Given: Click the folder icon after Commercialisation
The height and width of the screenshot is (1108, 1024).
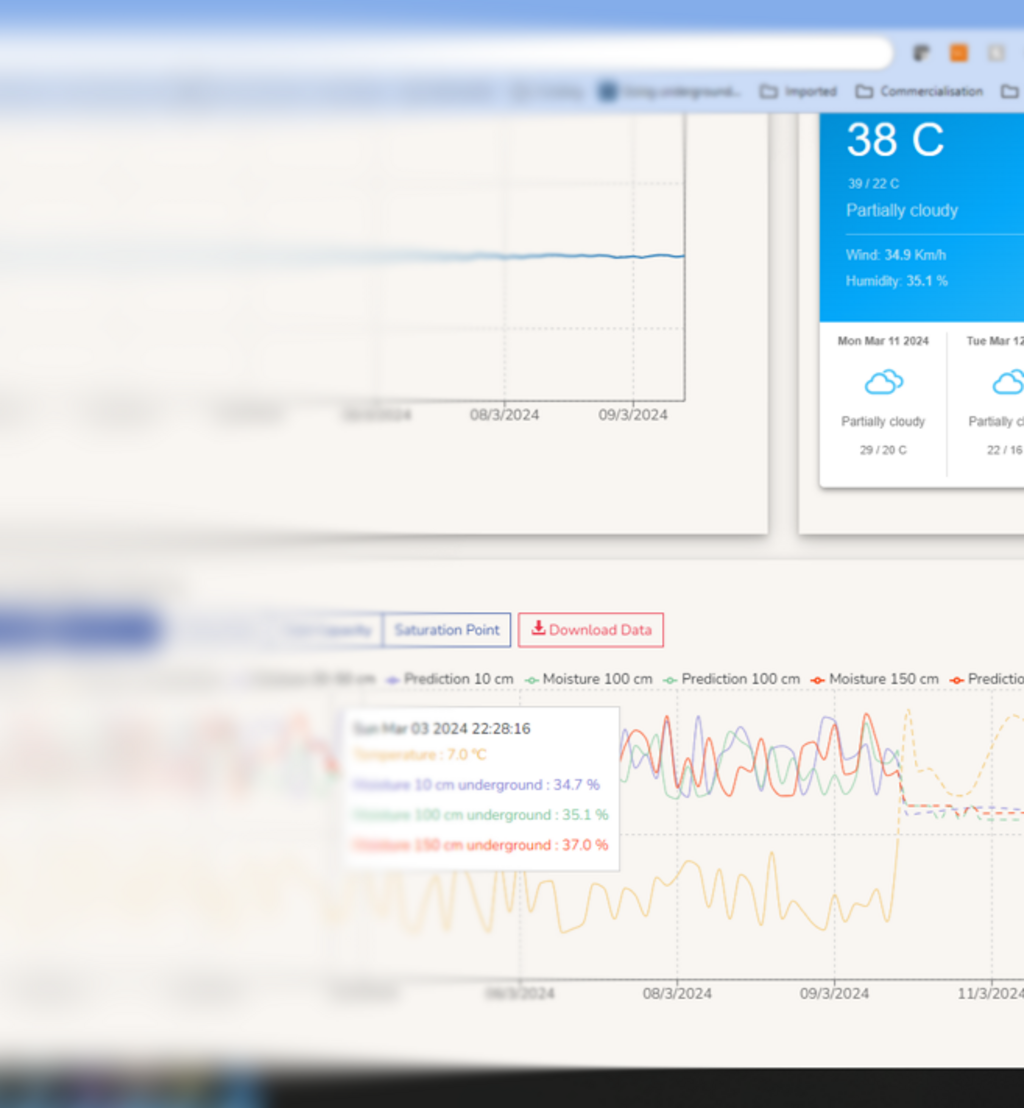Looking at the screenshot, I should click(1008, 92).
